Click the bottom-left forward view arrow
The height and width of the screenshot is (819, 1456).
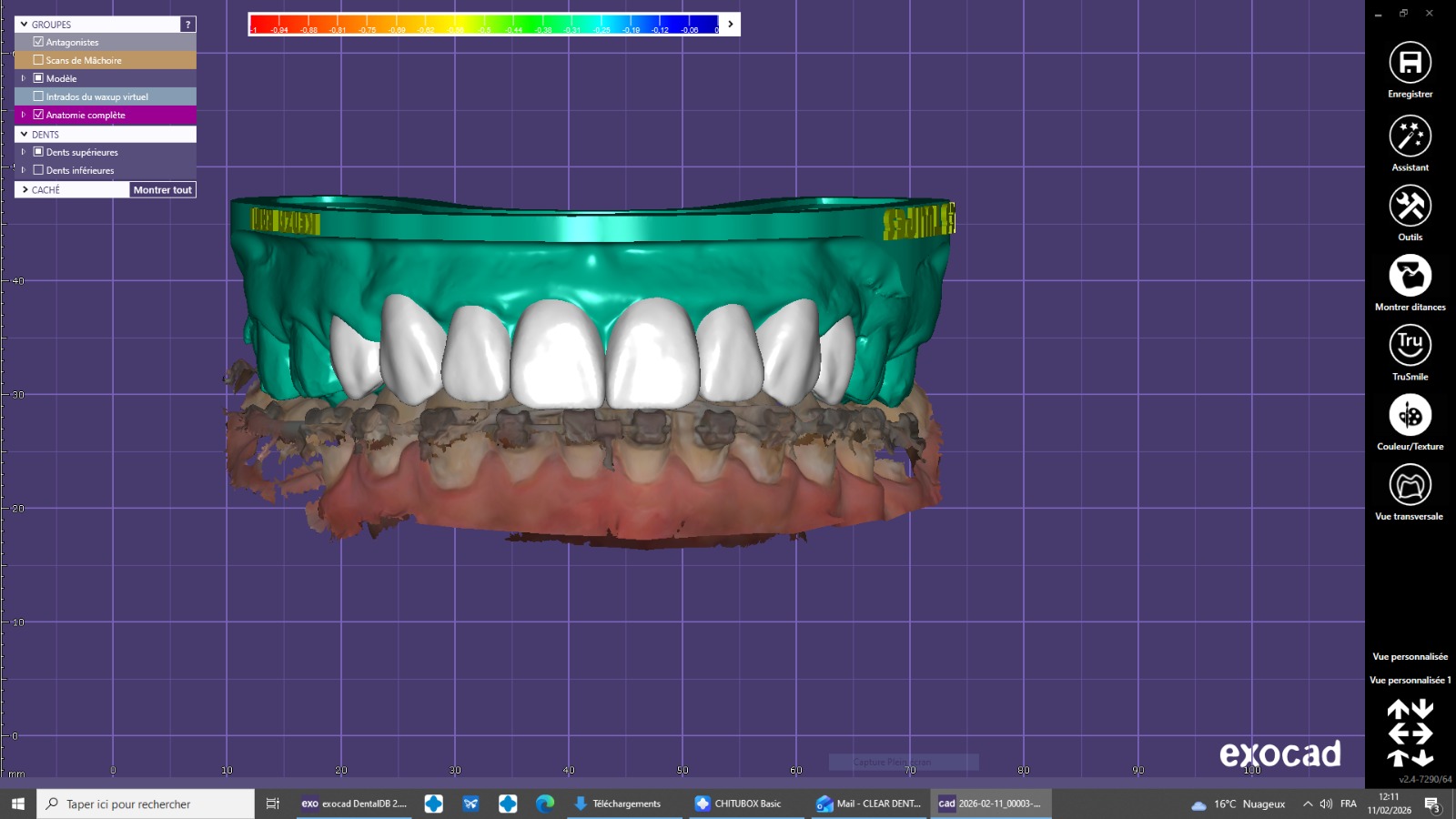click(x=1398, y=757)
